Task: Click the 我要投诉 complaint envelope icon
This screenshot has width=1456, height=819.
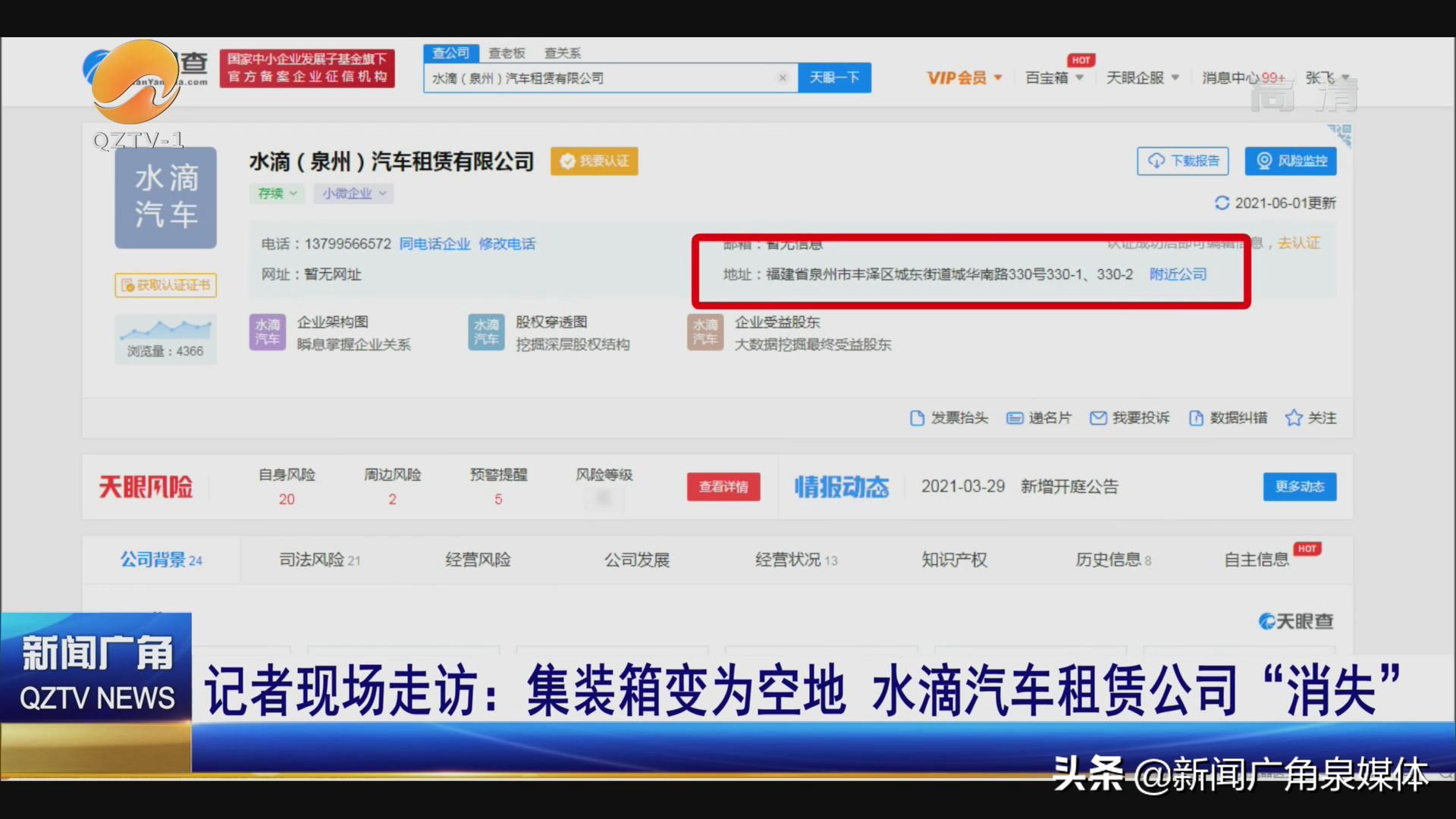Action: tap(1098, 418)
